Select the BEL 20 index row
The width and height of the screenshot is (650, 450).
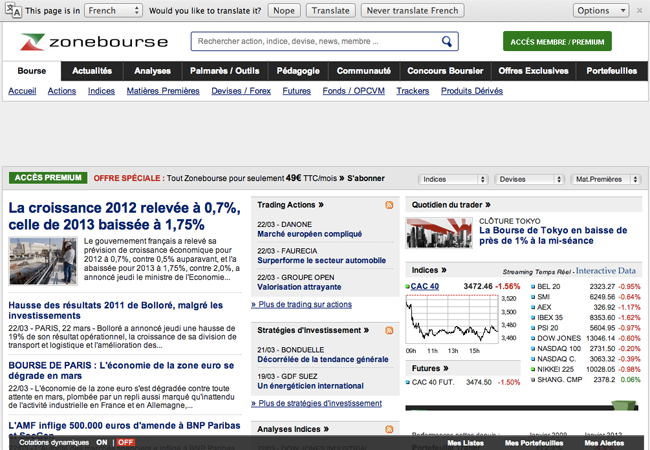(548, 286)
